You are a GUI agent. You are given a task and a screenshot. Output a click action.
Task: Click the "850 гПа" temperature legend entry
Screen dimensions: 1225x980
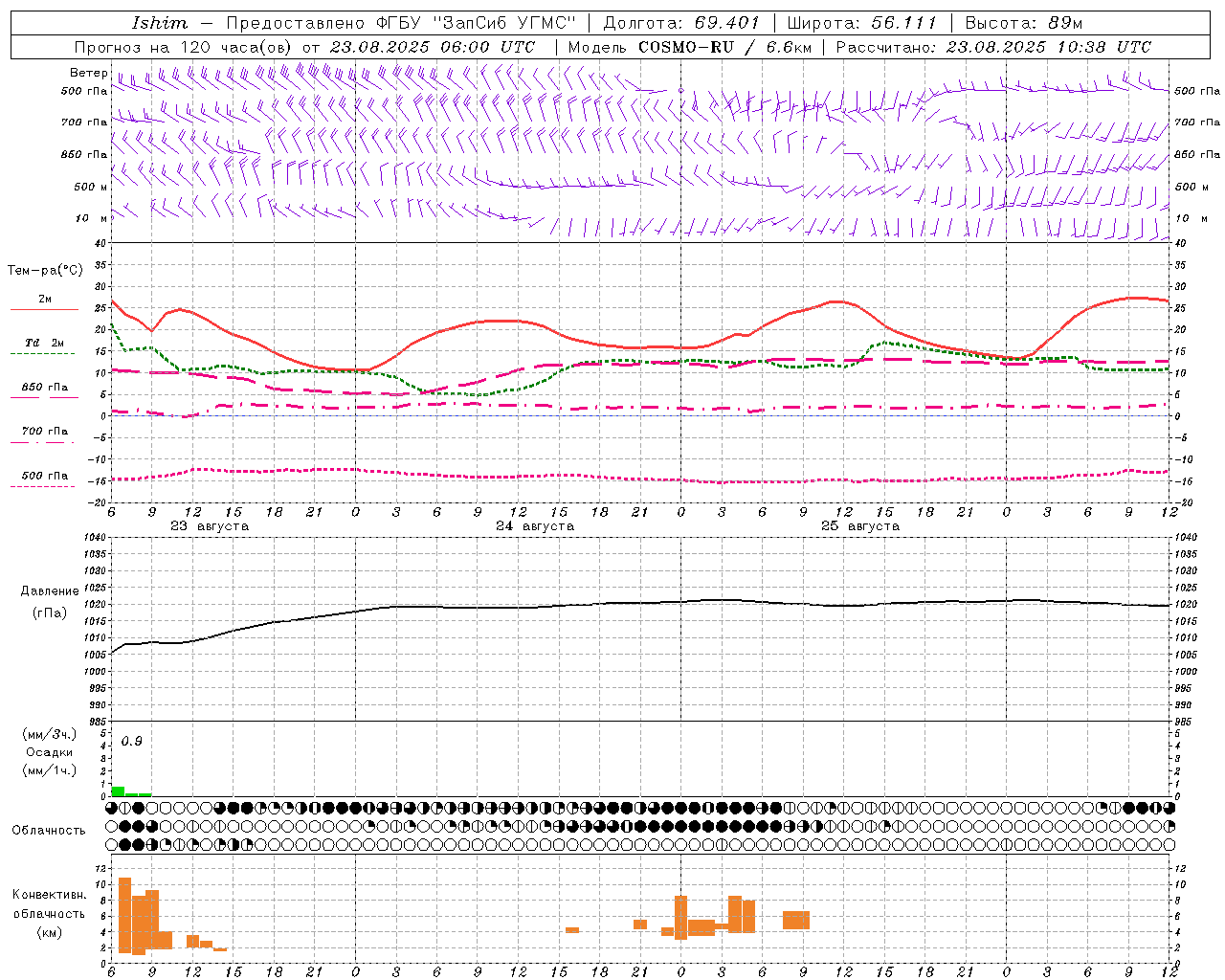click(45, 388)
